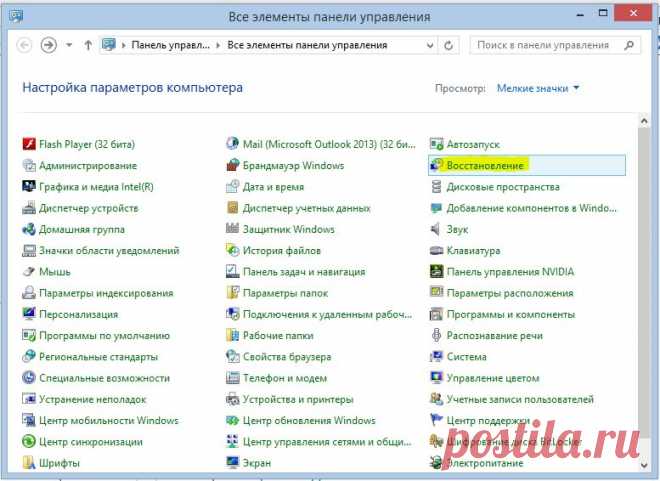Open the Свойства браузера link
660x481 pixels.
click(287, 356)
